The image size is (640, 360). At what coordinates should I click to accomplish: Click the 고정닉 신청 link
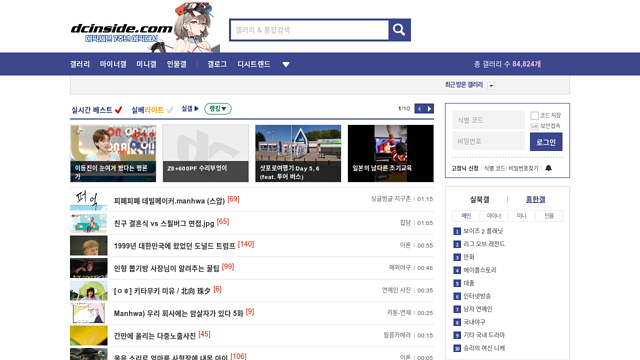pyautogui.click(x=464, y=168)
